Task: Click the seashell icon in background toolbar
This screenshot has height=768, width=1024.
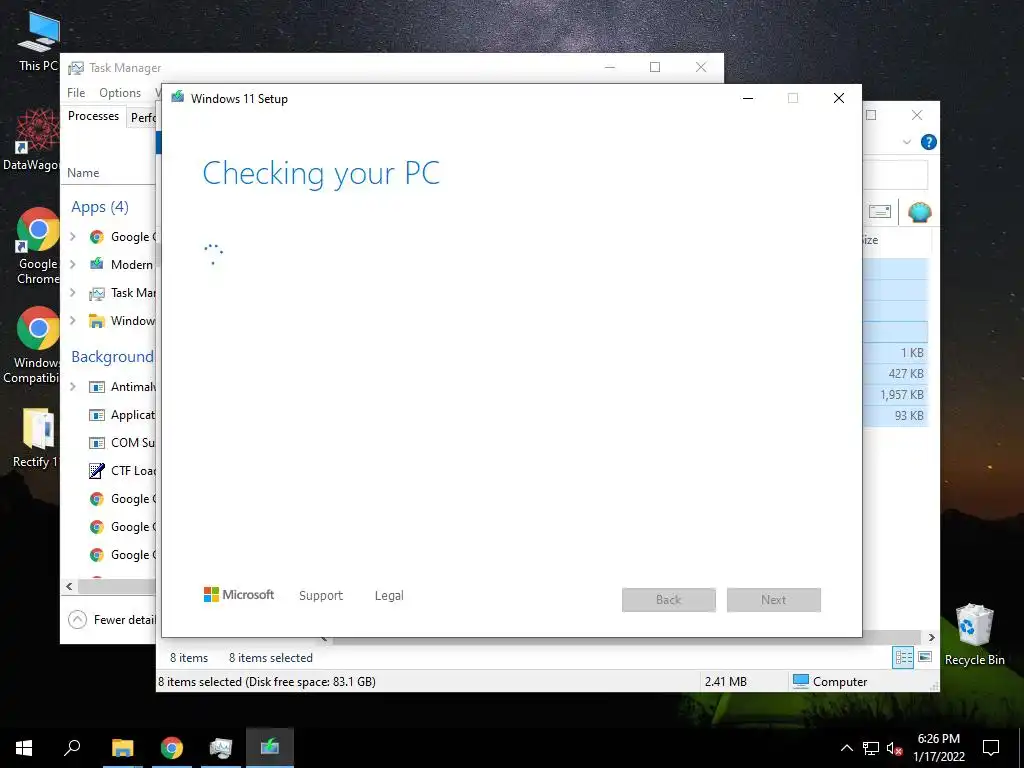Action: pos(920,212)
